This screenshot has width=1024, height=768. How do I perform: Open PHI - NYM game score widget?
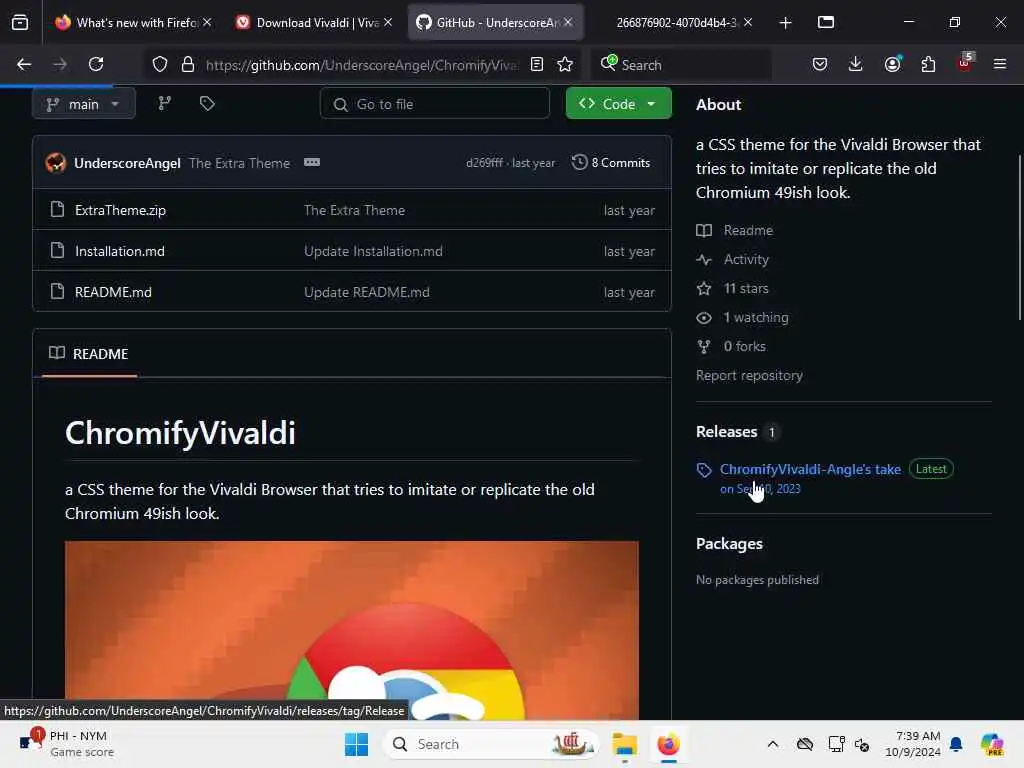click(67, 744)
